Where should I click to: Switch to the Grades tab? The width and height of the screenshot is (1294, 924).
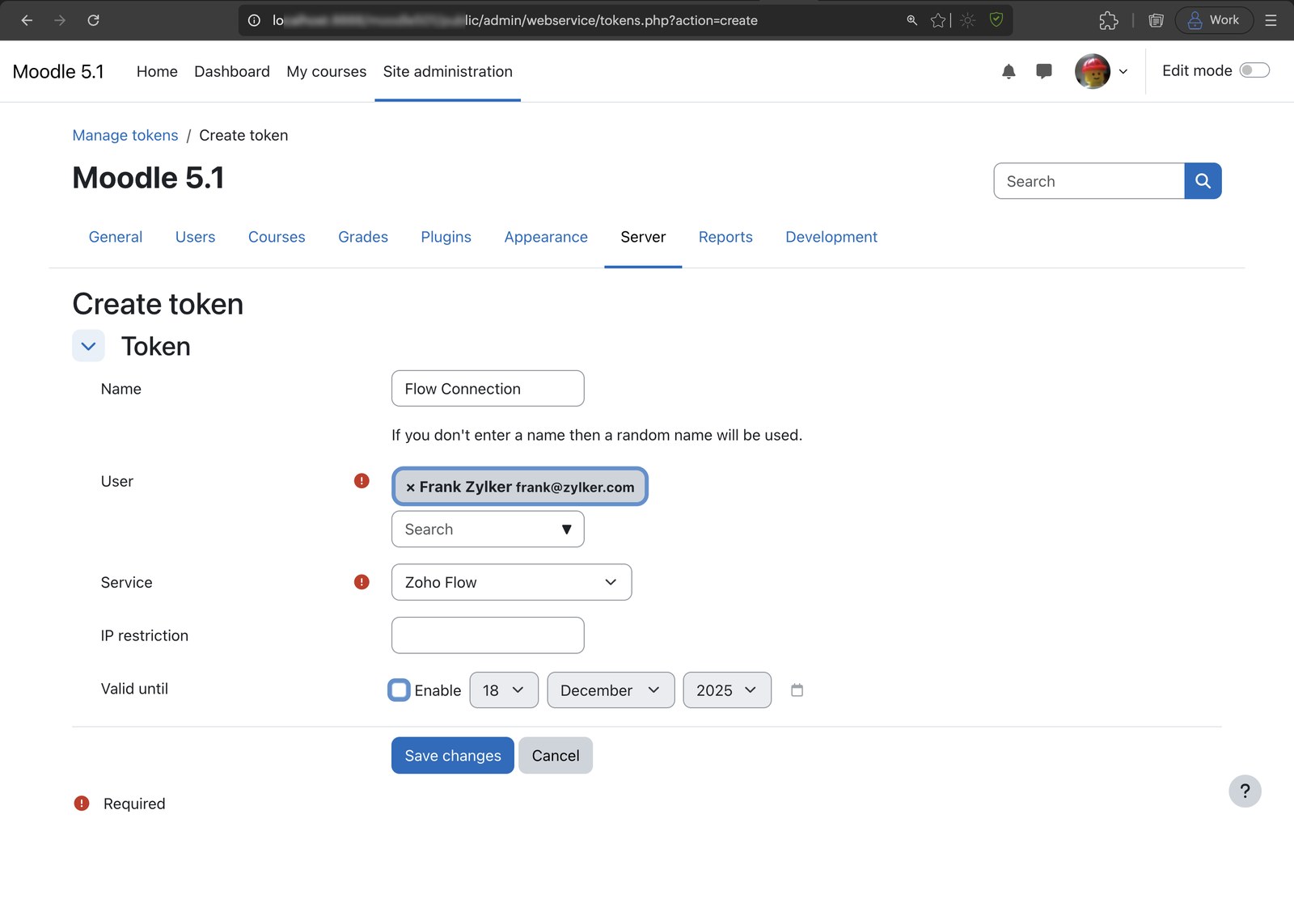363,237
